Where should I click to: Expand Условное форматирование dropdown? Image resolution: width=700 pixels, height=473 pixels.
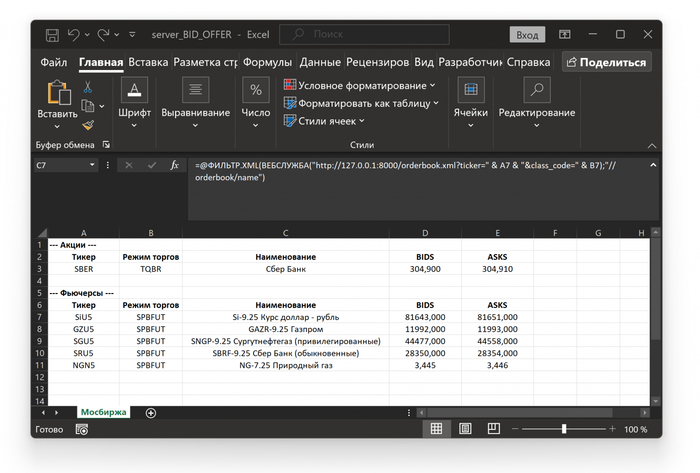pyautogui.click(x=432, y=86)
